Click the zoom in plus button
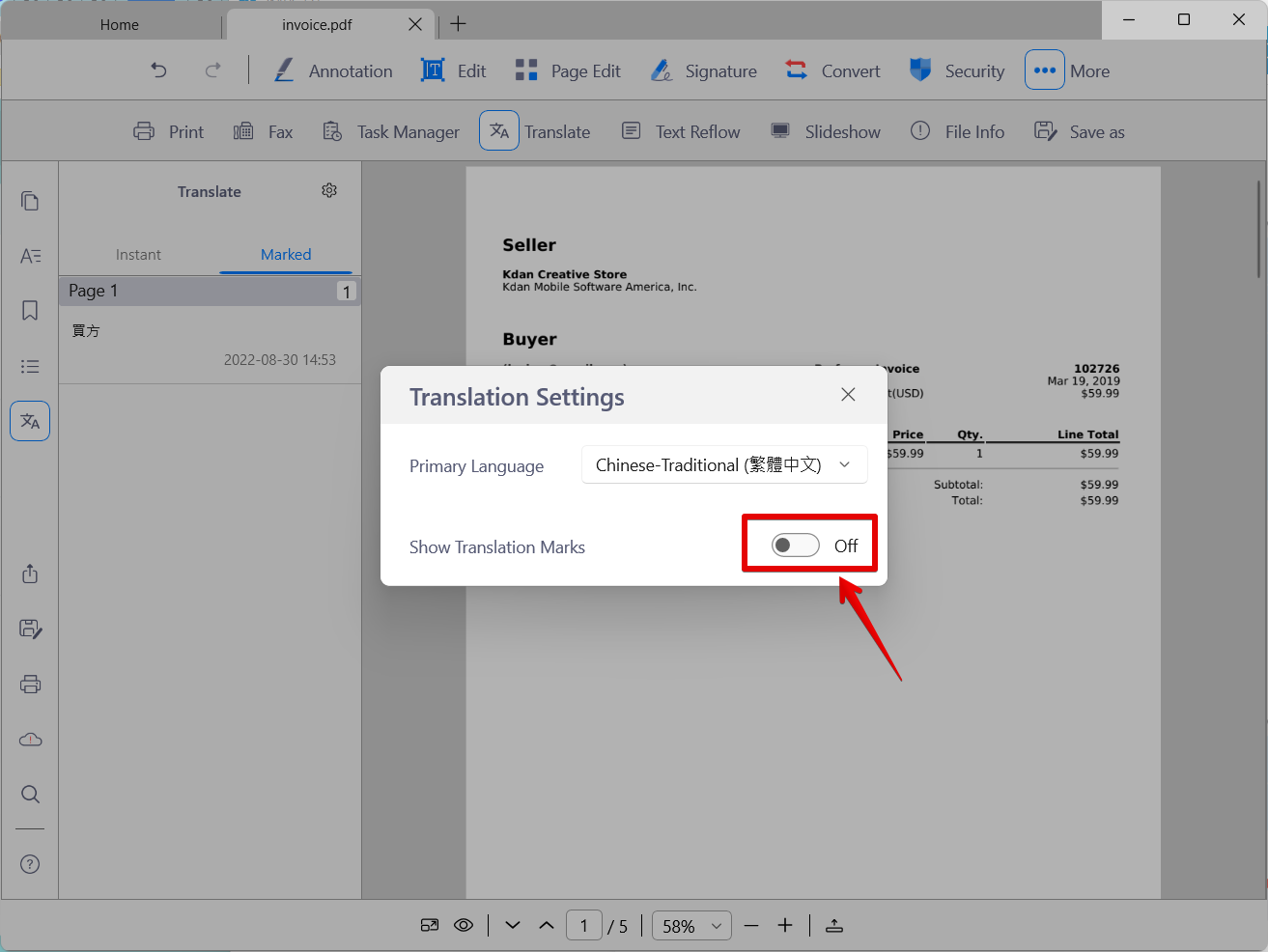Image resolution: width=1268 pixels, height=952 pixels. (785, 925)
